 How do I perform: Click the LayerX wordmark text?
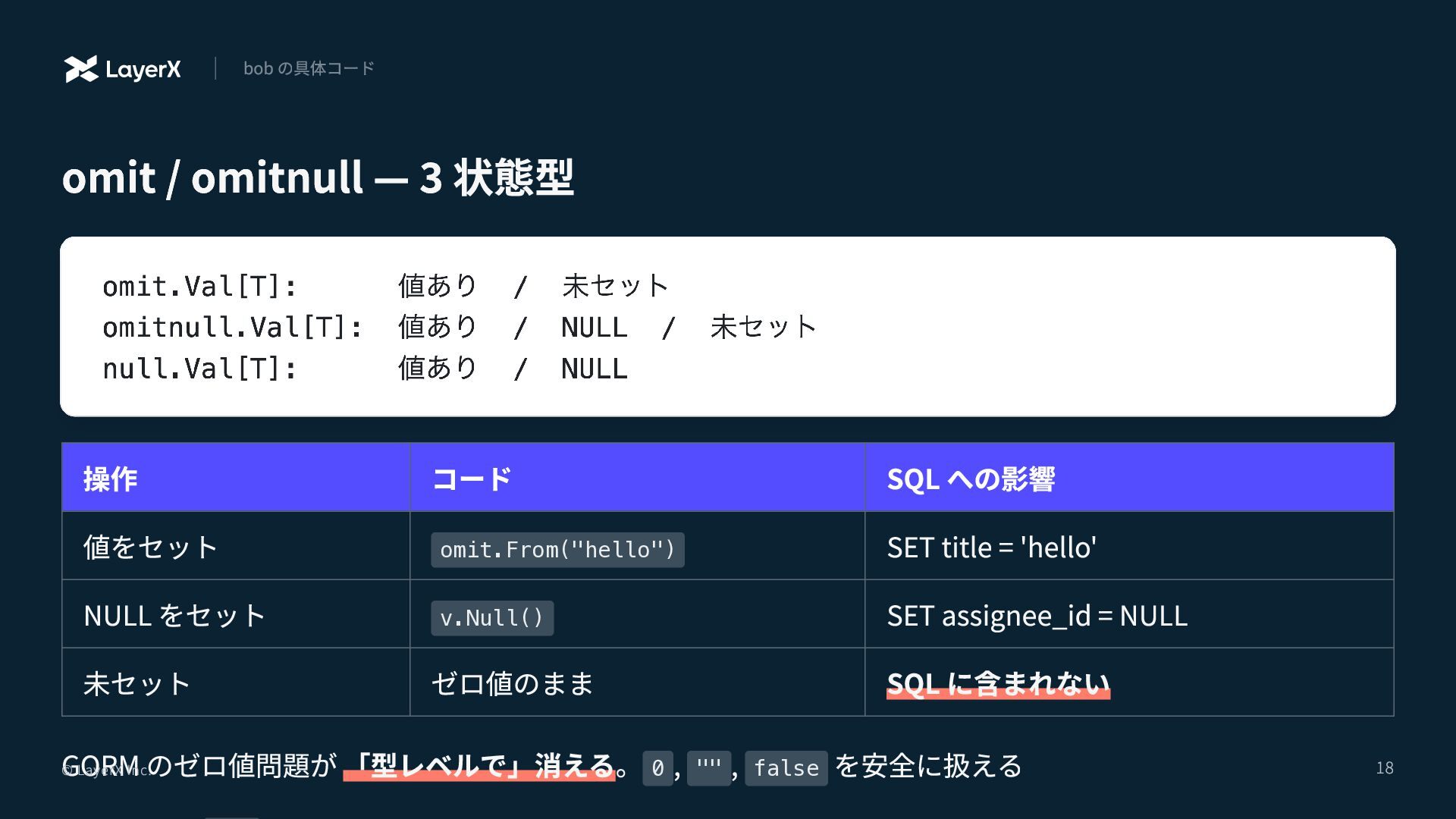point(143,70)
